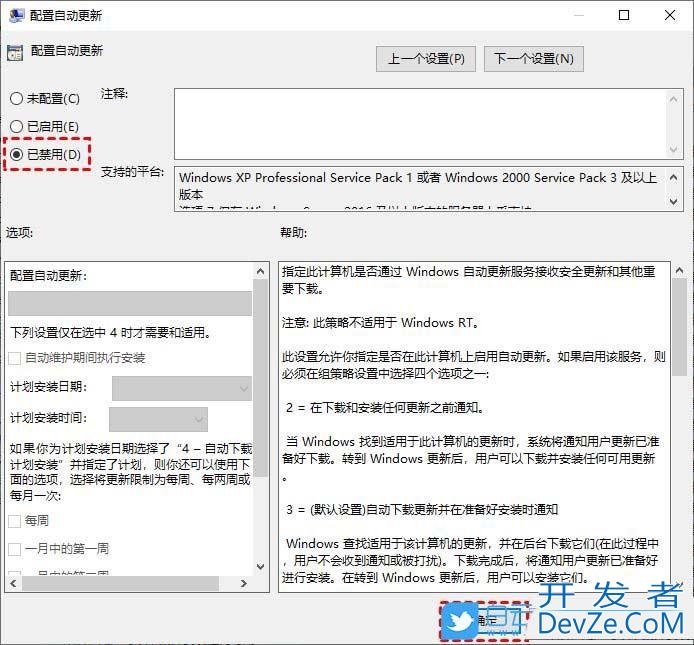Click the comment box scroll up arrow
The height and width of the screenshot is (645, 694).
pos(674,99)
